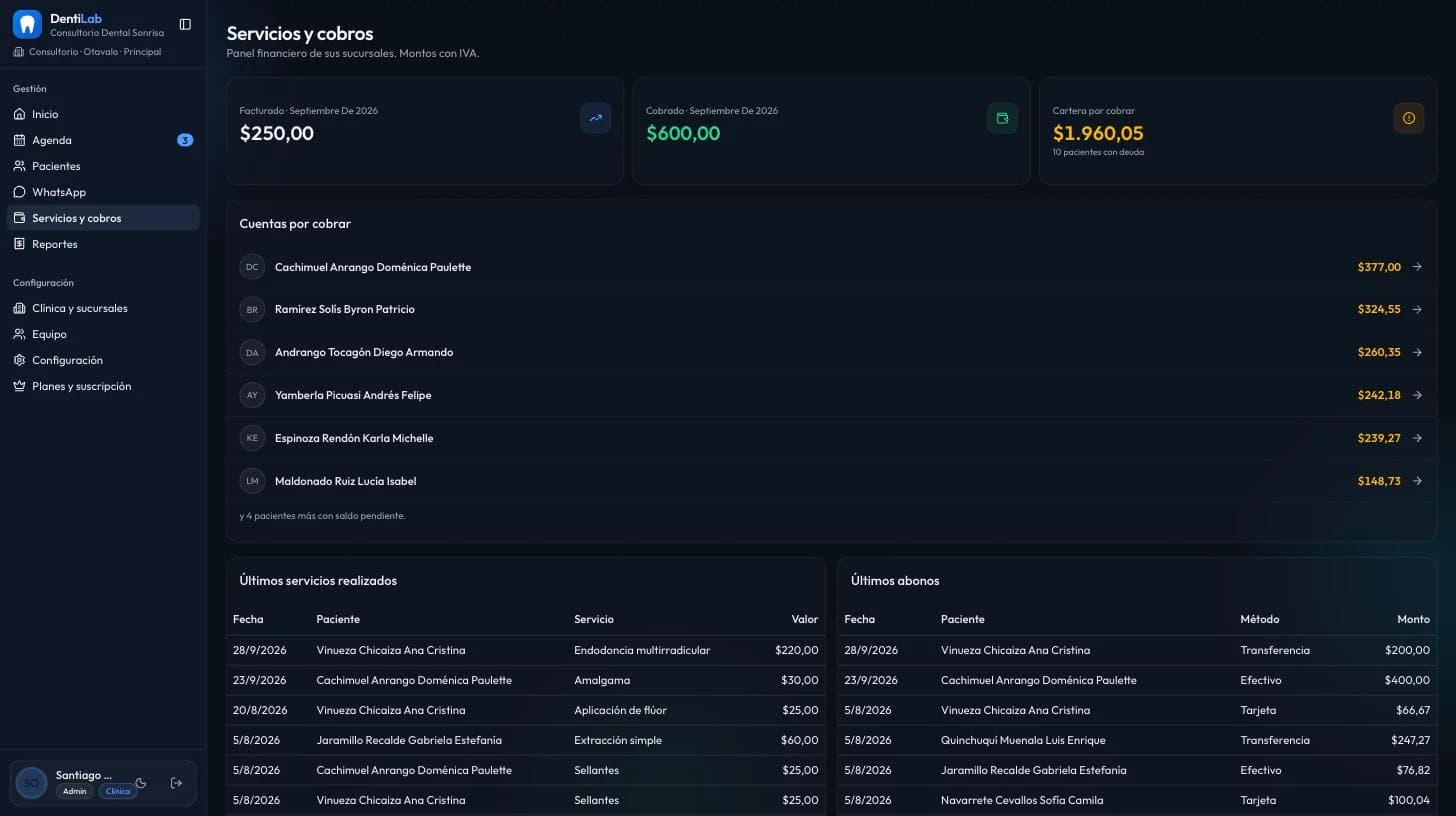This screenshot has height=816, width=1456.
Task: Click the Equipo team icon
Action: point(19,334)
